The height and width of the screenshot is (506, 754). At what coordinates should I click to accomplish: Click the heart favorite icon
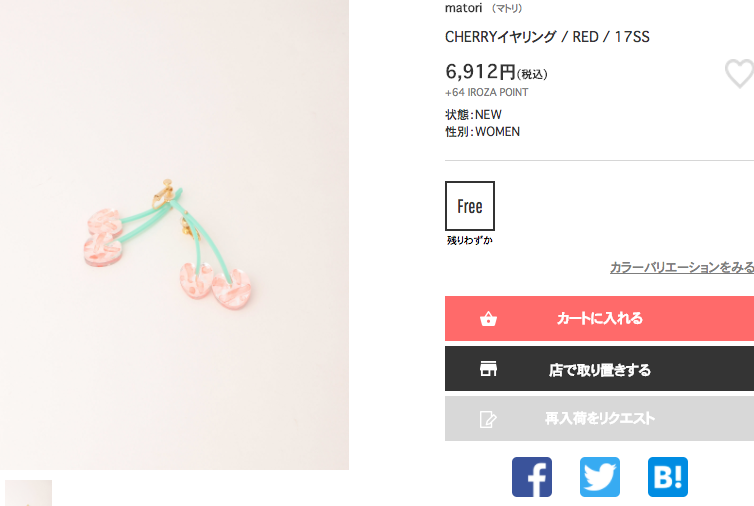740,74
